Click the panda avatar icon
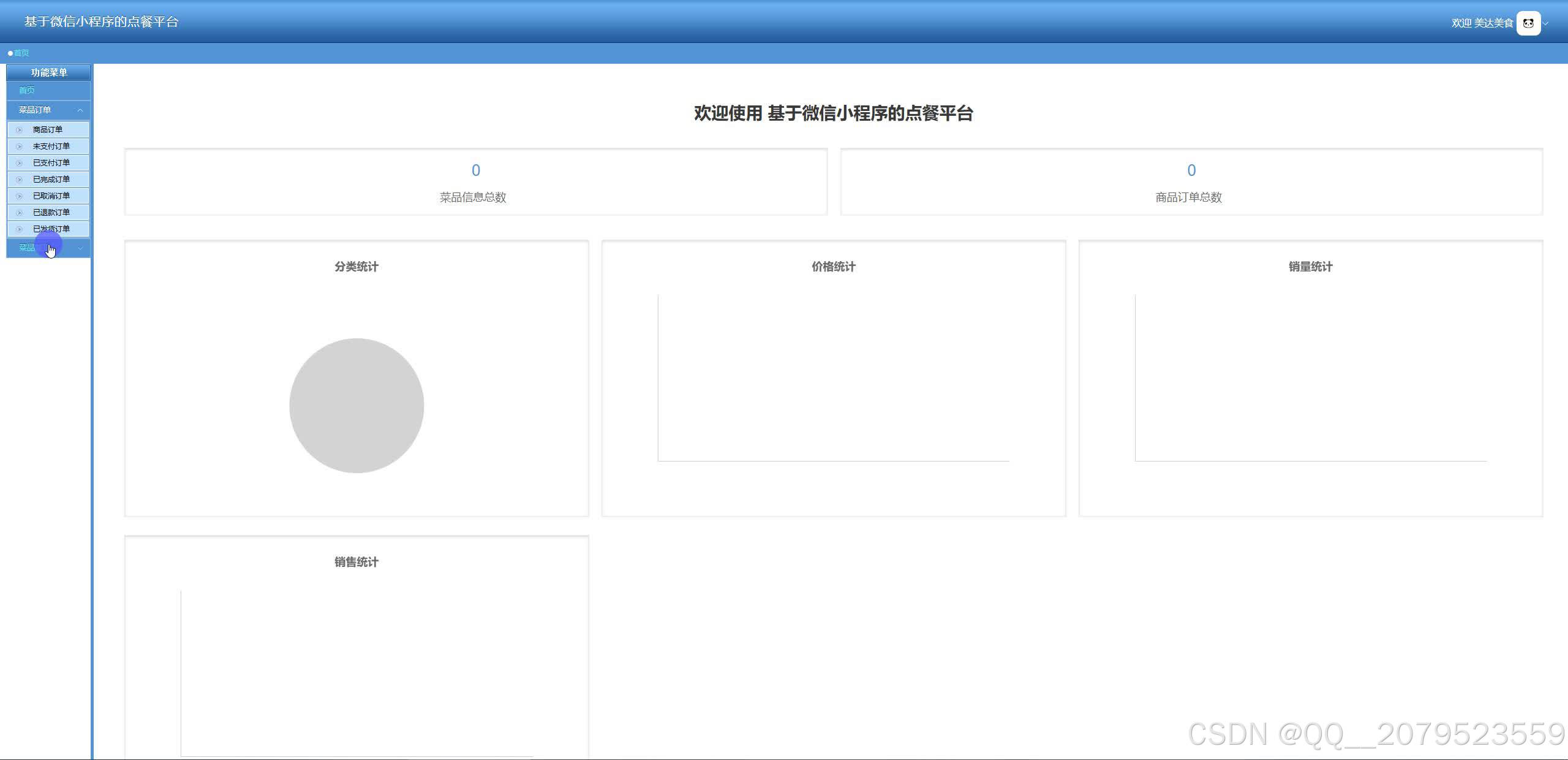The height and width of the screenshot is (760, 1568). (x=1528, y=23)
